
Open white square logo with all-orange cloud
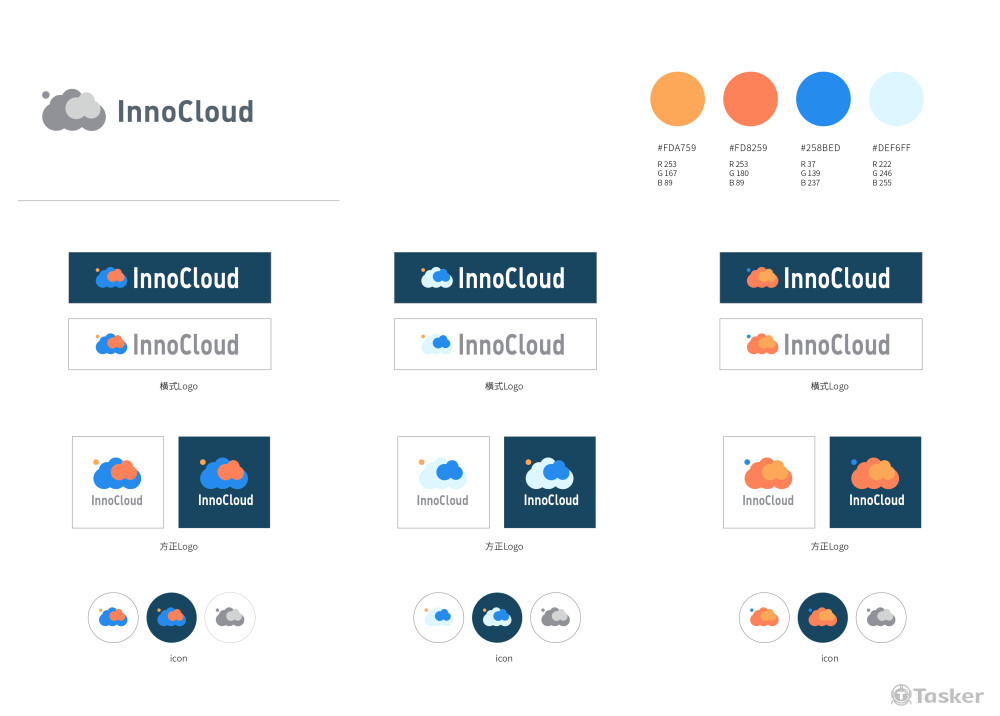[769, 482]
